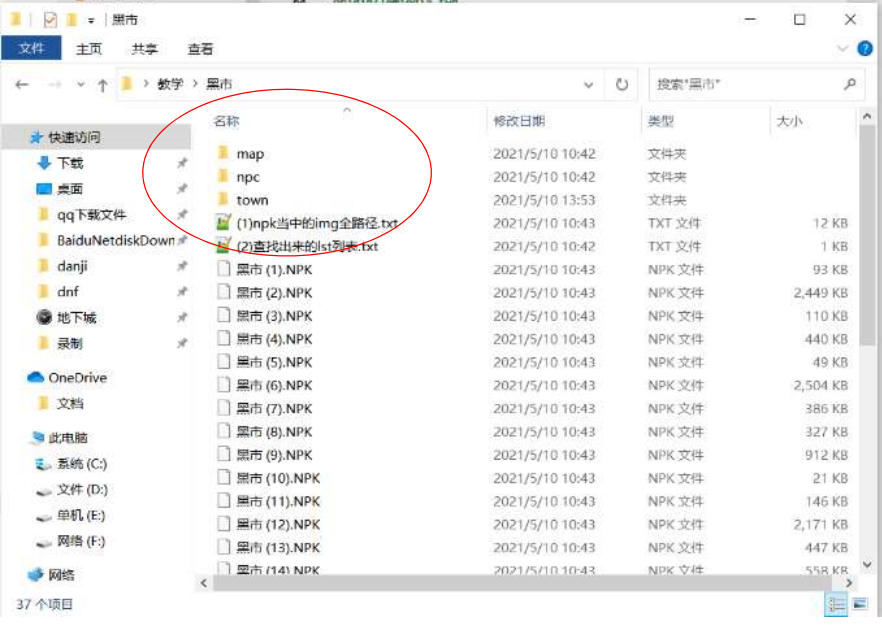Screen dimensions: 882x625
Task: Select the 地下城 item in sidebar
Action: (x=76, y=317)
